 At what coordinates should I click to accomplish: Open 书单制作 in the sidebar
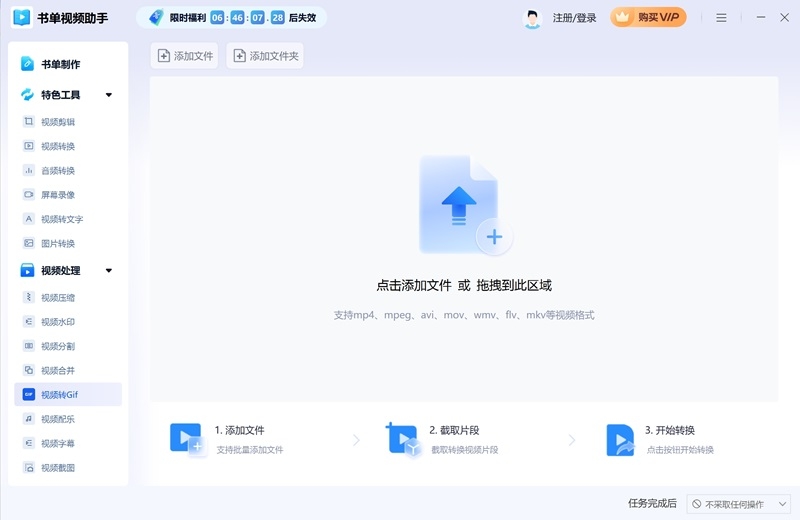pos(60,64)
